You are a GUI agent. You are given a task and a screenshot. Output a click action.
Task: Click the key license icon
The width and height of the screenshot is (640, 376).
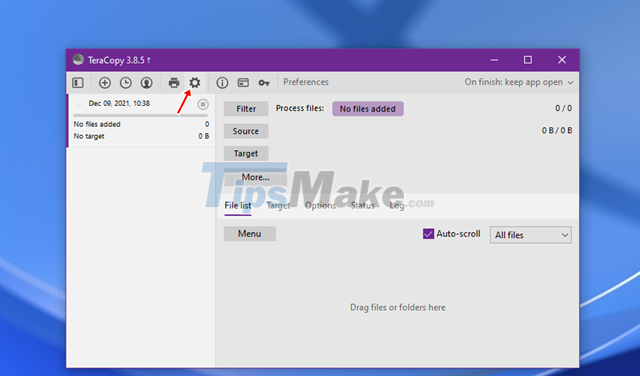[264, 83]
